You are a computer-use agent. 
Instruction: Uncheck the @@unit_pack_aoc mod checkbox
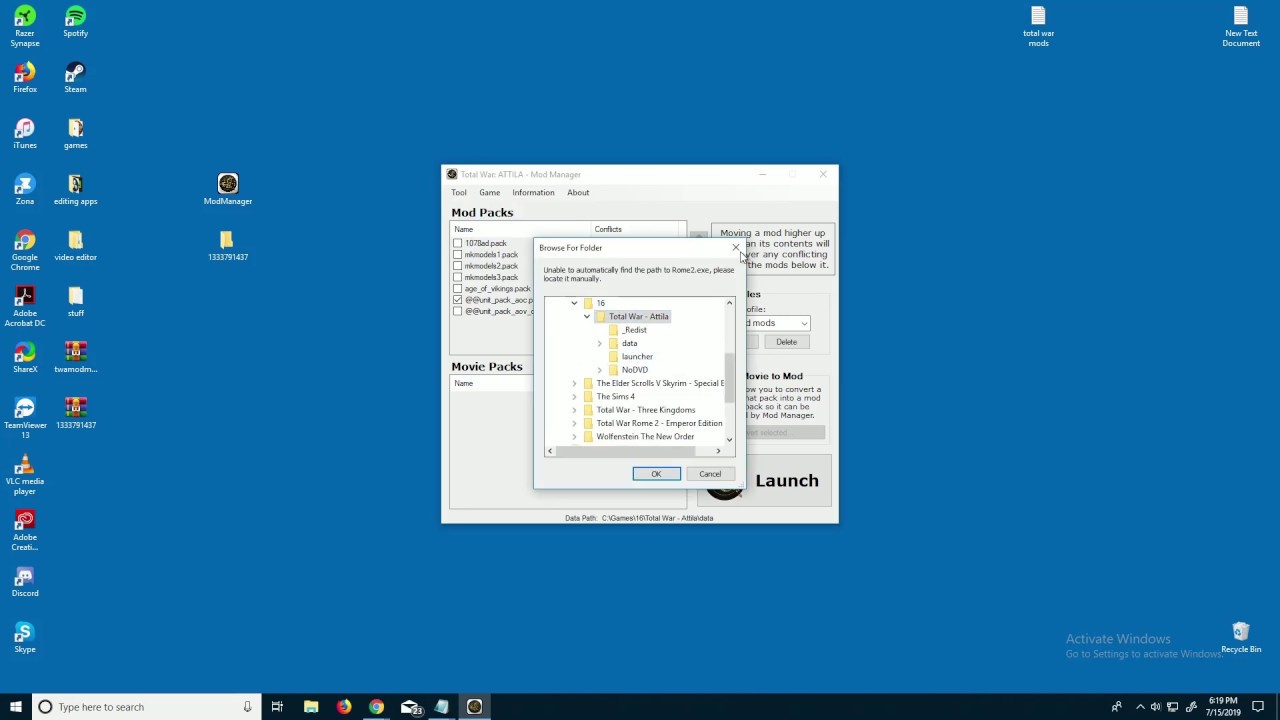pos(458,300)
